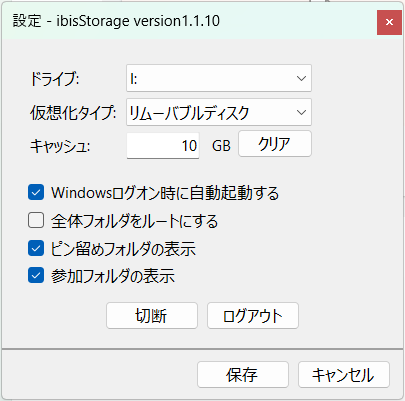Click the キャッシュ size input field
Screen dimensions: 405x401
(163, 146)
